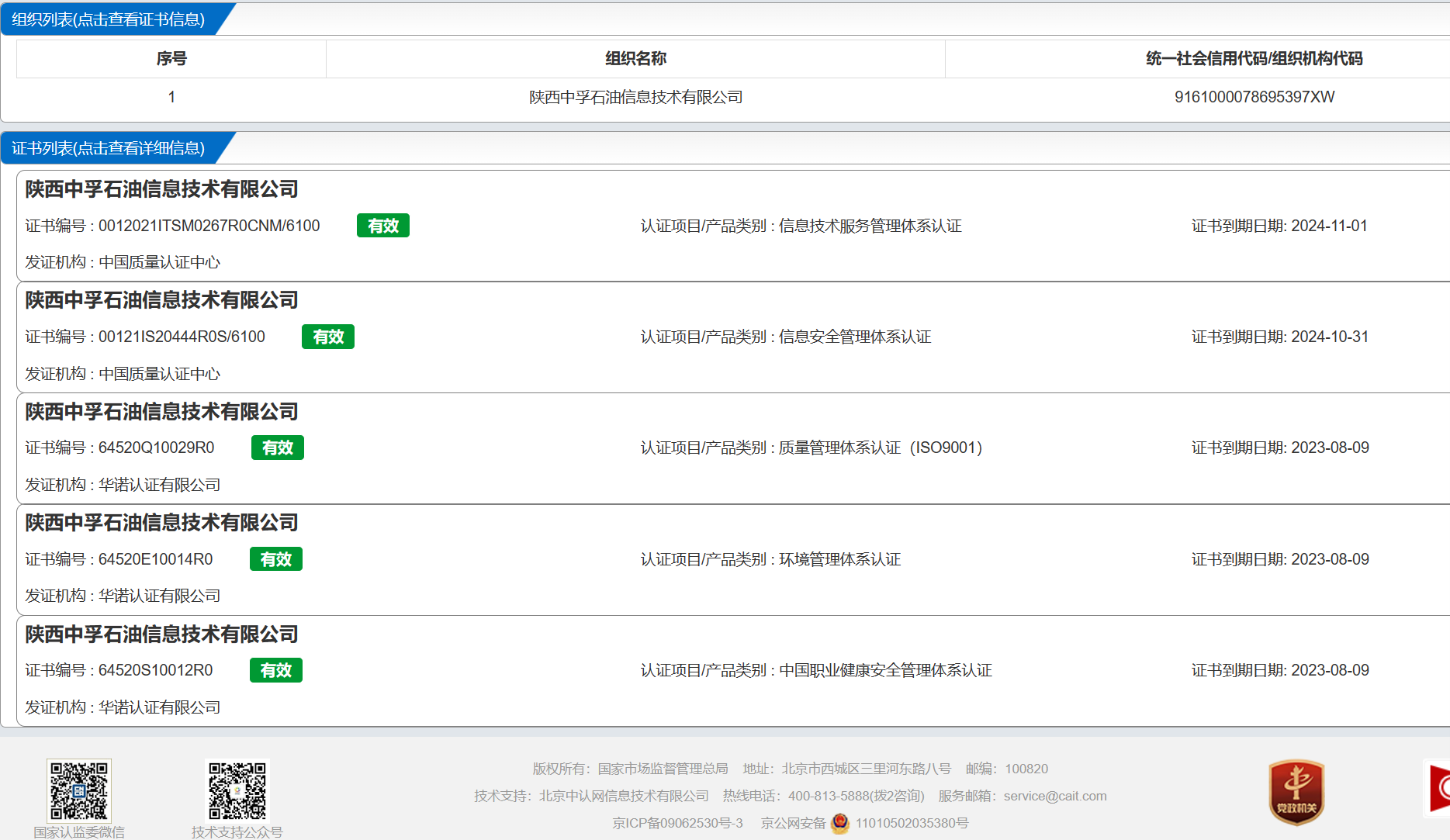
Task: Click the police badge icon beside 京公网安备
Action: (840, 823)
